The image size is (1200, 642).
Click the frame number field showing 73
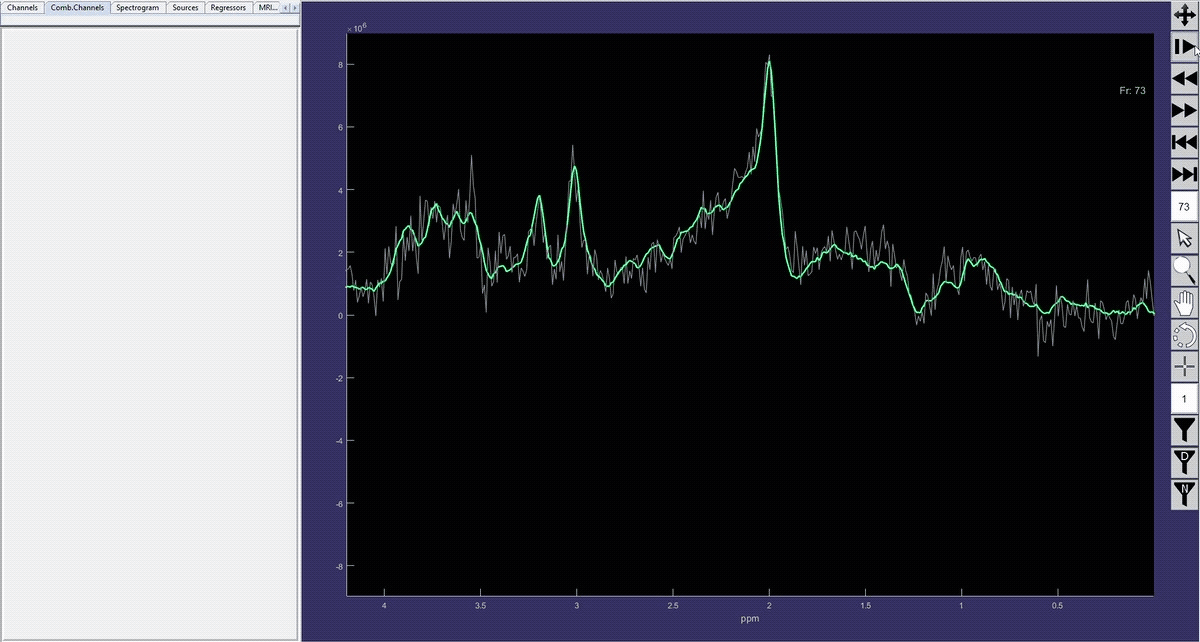coord(1184,207)
